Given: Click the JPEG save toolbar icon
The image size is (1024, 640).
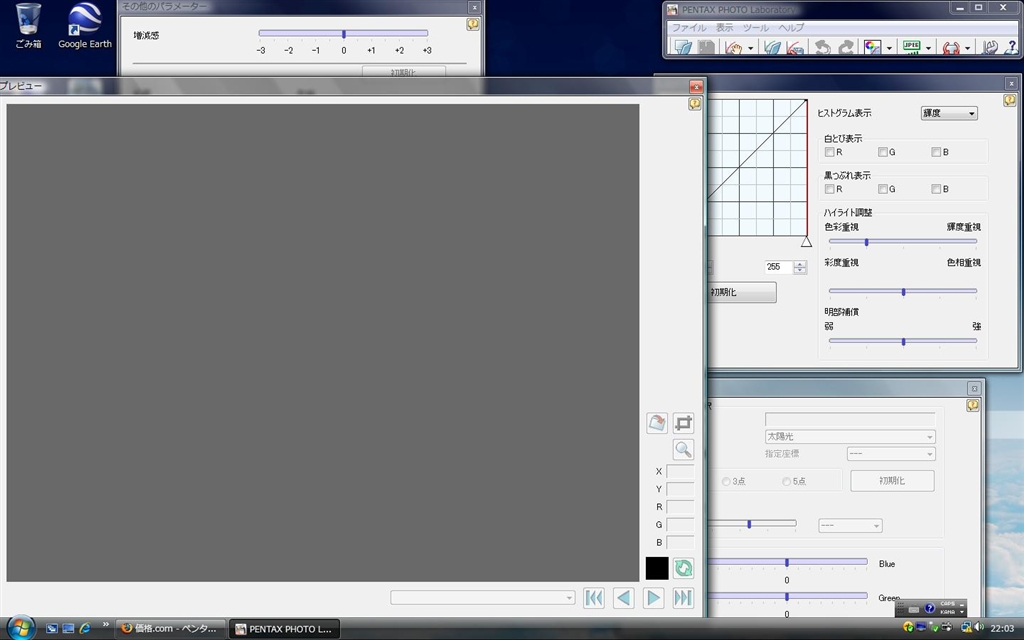Looking at the screenshot, I should pos(911,47).
